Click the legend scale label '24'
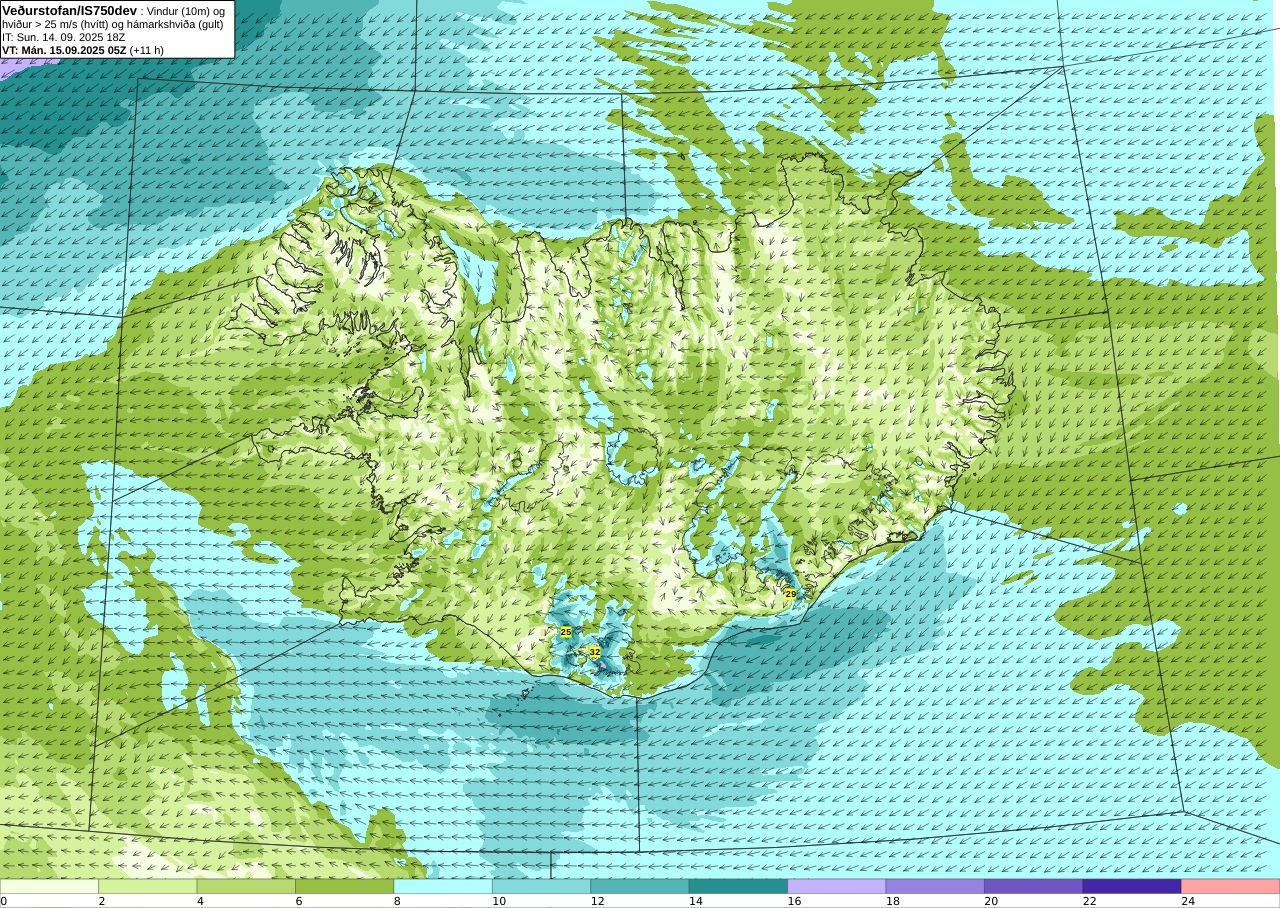The height and width of the screenshot is (908, 1280). pos(1188,901)
